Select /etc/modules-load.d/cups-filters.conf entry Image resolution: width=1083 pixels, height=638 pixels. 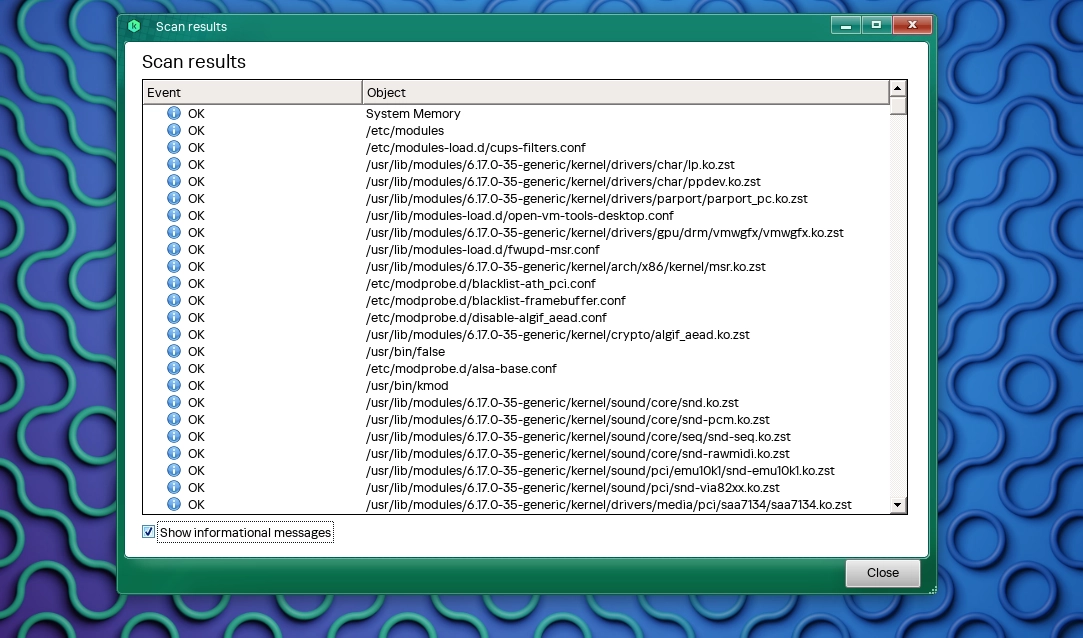pos(475,147)
